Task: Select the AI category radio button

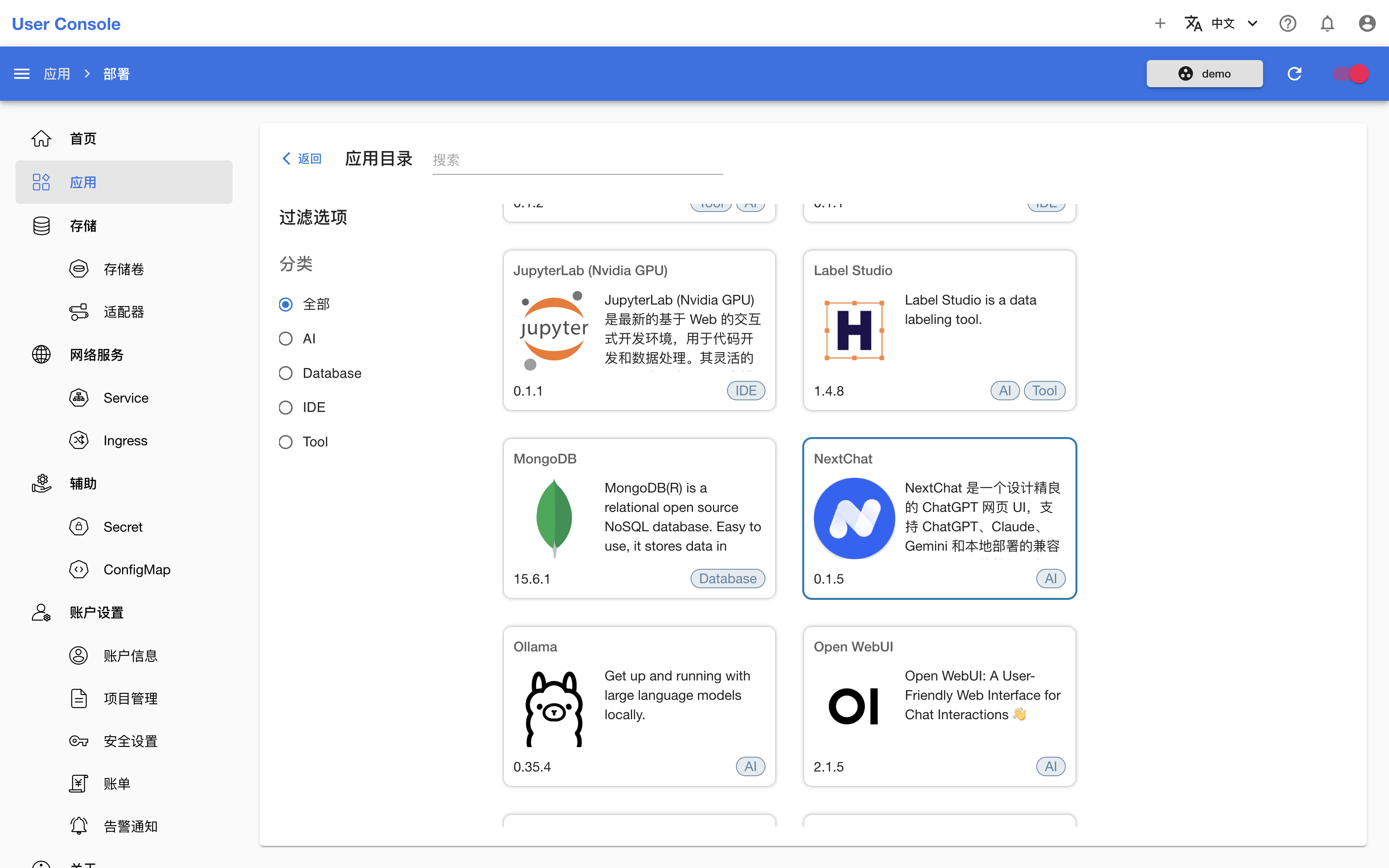Action: (286, 339)
